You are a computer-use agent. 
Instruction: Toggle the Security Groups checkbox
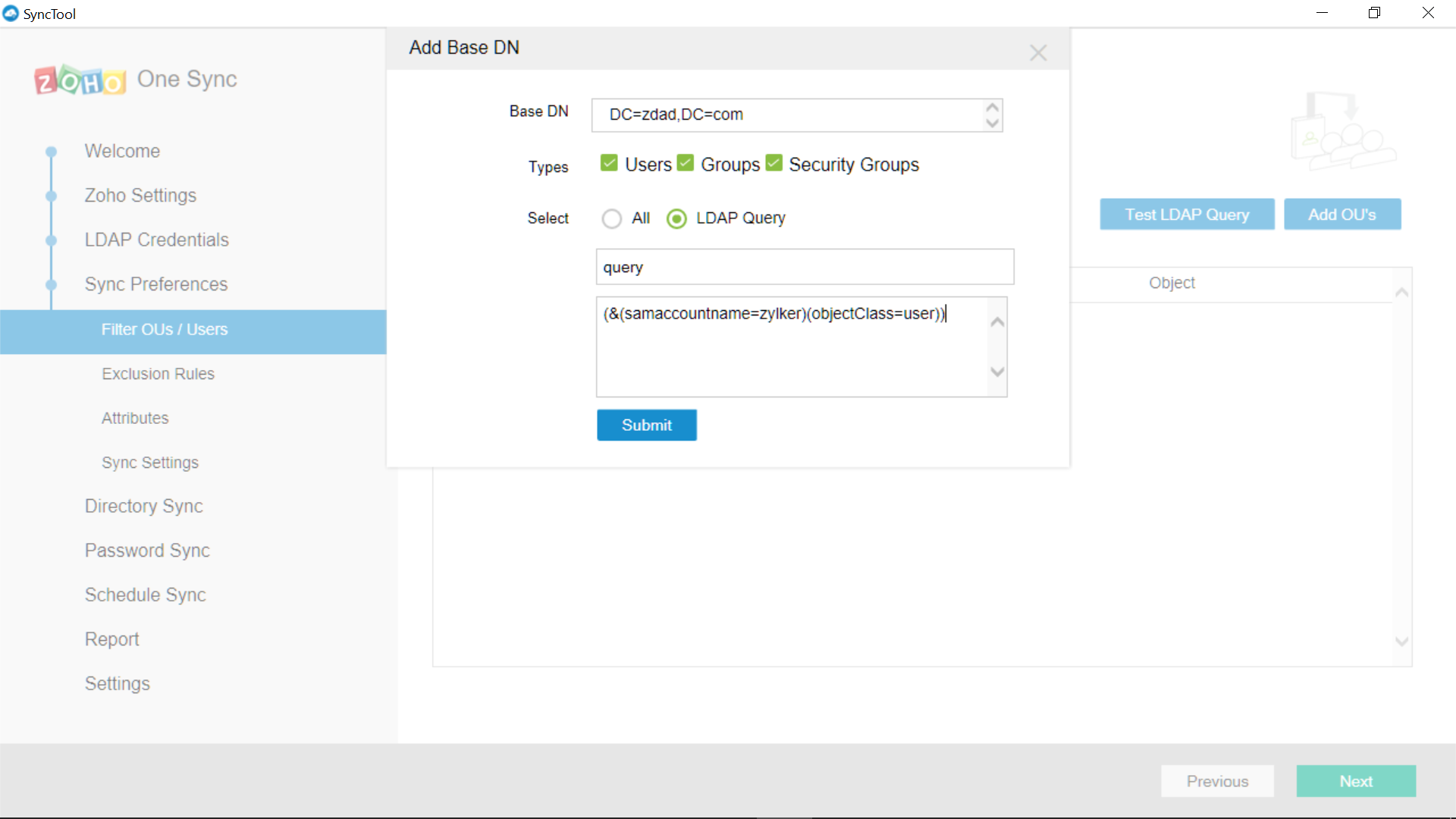click(773, 164)
